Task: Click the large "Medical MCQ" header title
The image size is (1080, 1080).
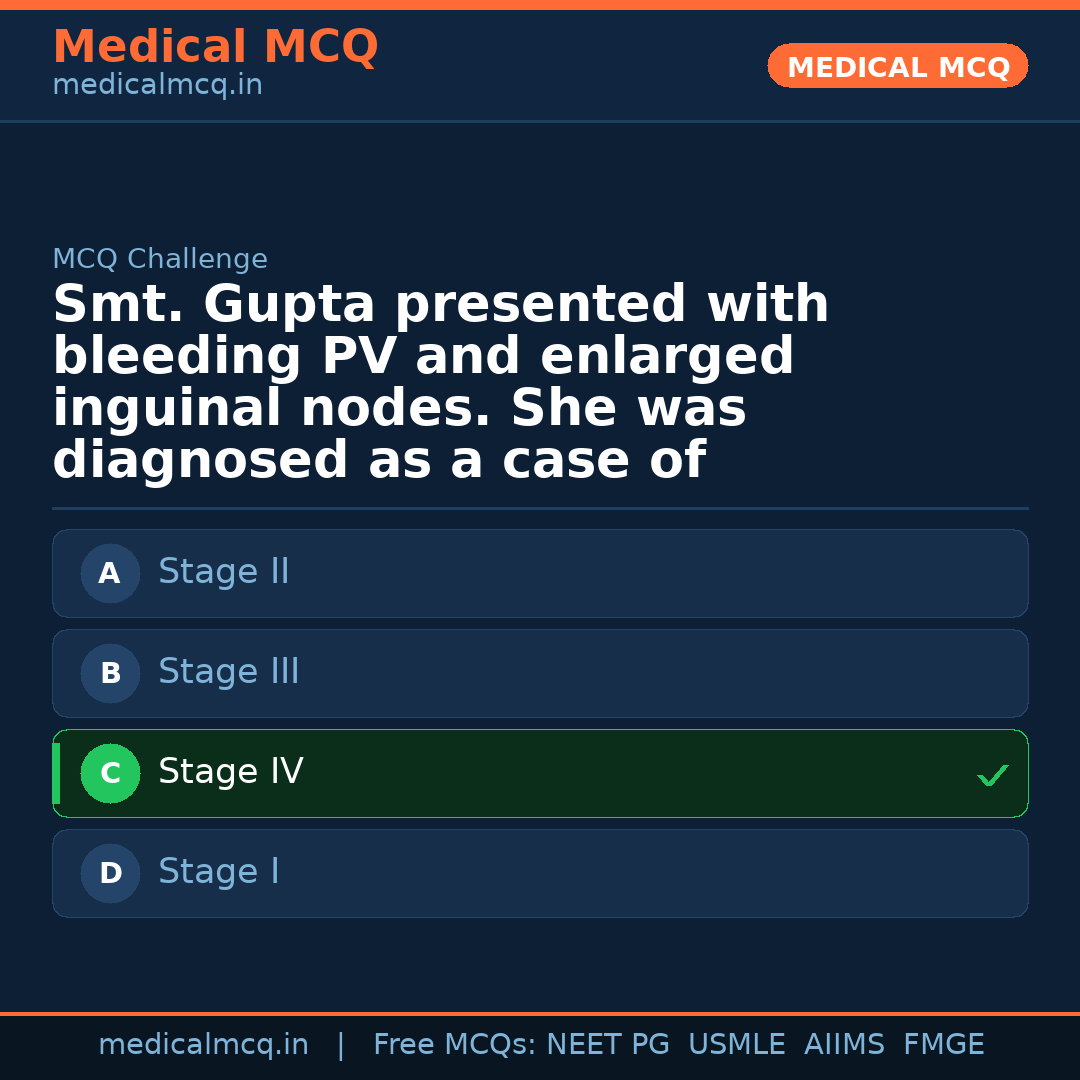Action: pyautogui.click(x=215, y=47)
